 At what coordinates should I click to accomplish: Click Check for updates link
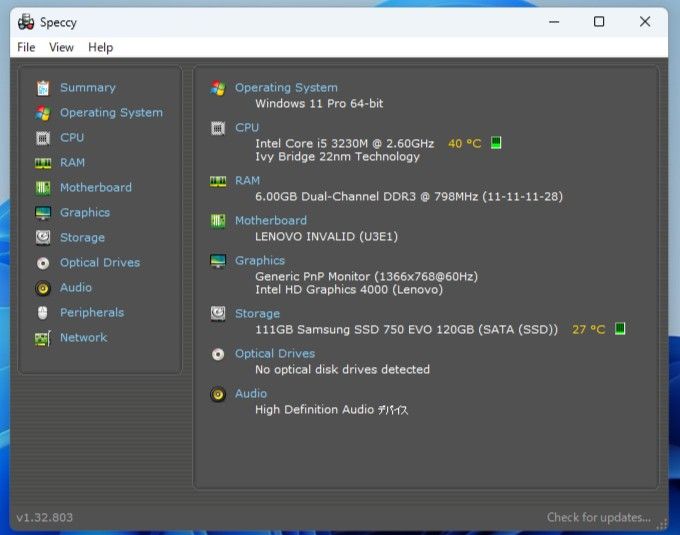(x=599, y=517)
